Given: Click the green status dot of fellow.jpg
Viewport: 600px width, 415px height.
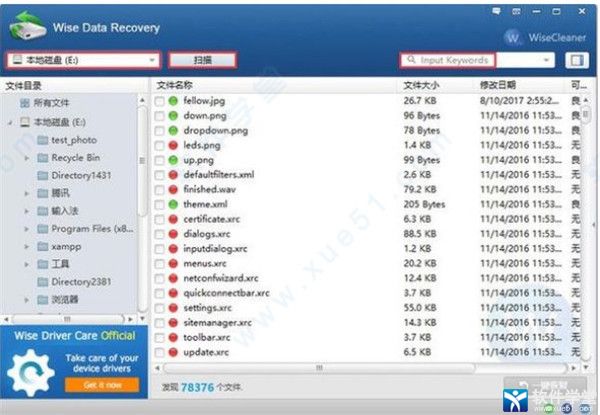Looking at the screenshot, I should pos(173,101).
